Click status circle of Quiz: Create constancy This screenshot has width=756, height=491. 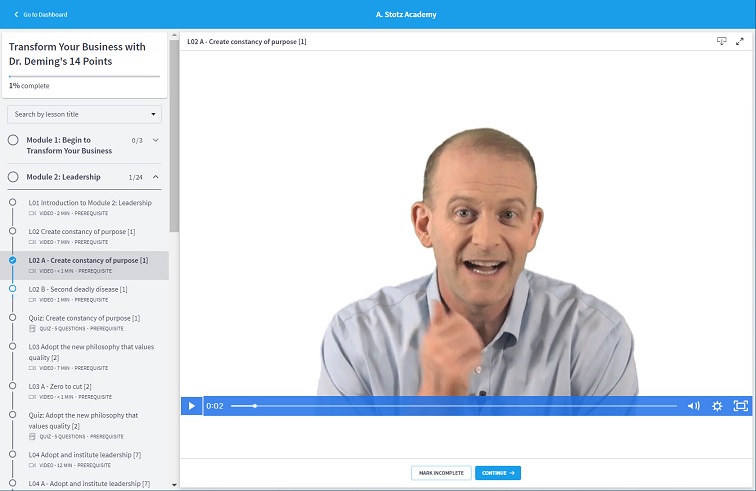coord(13,317)
